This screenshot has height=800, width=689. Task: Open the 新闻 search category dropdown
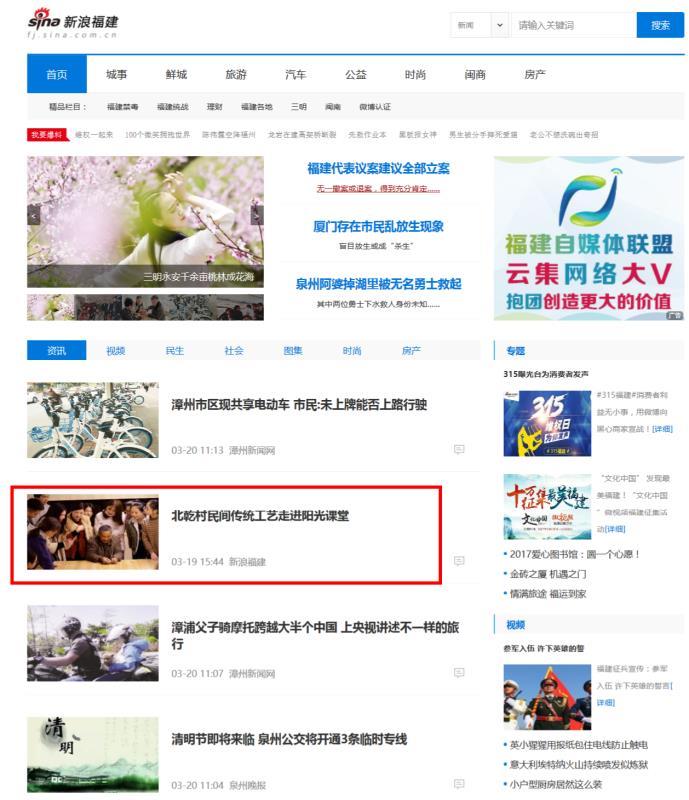click(x=480, y=25)
